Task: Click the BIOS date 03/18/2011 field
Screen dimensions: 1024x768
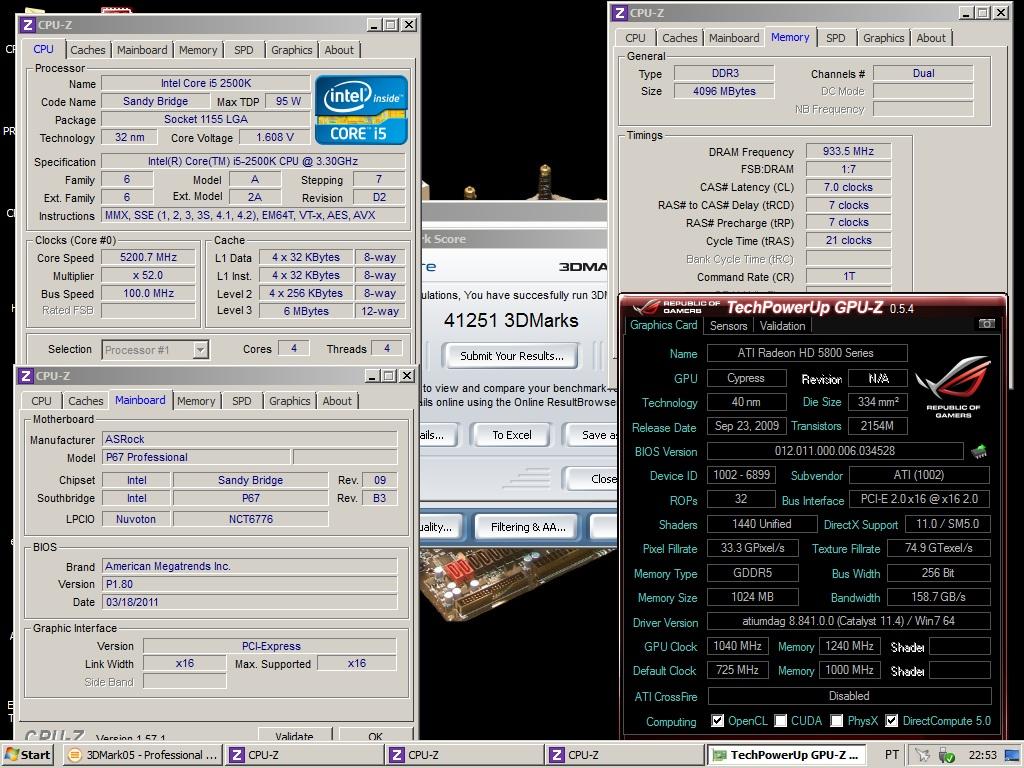Action: (249, 602)
